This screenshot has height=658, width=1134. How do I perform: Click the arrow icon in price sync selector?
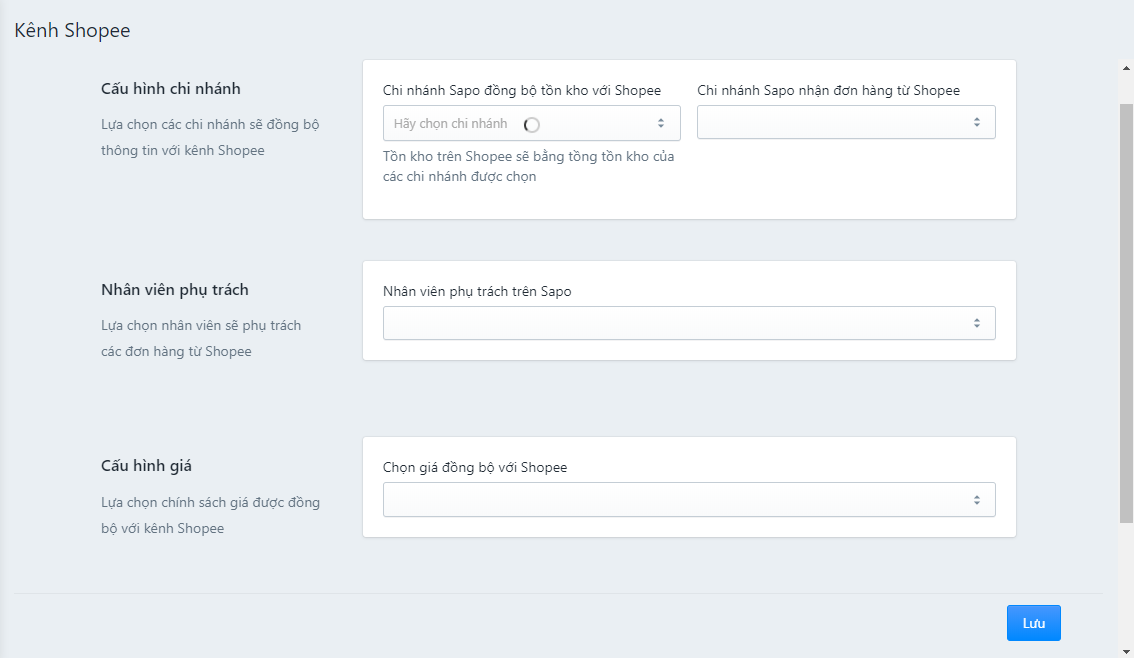coord(977,500)
